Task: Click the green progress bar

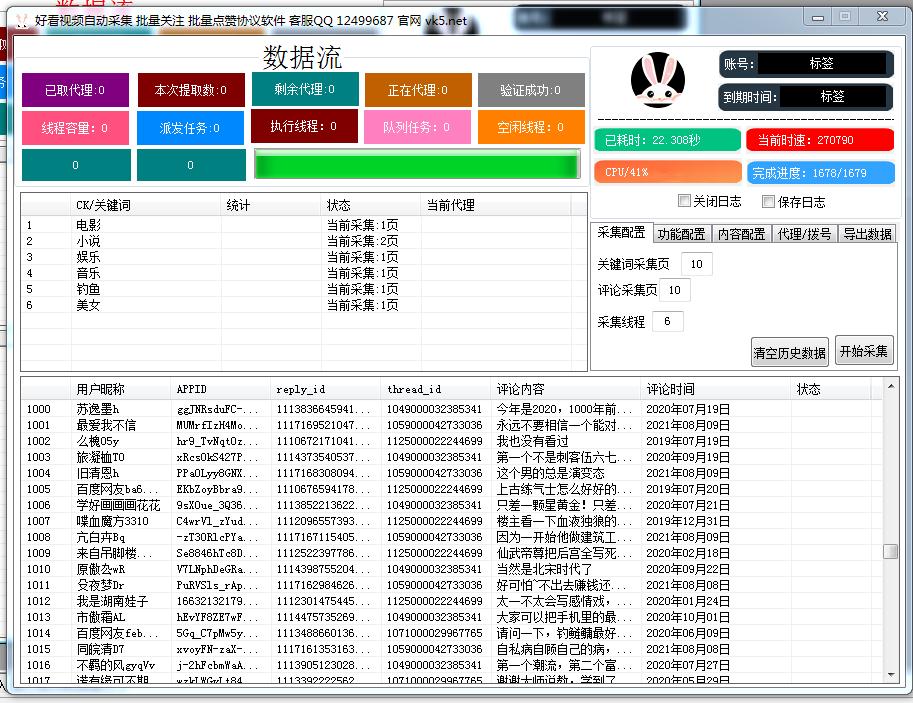Action: (x=417, y=164)
